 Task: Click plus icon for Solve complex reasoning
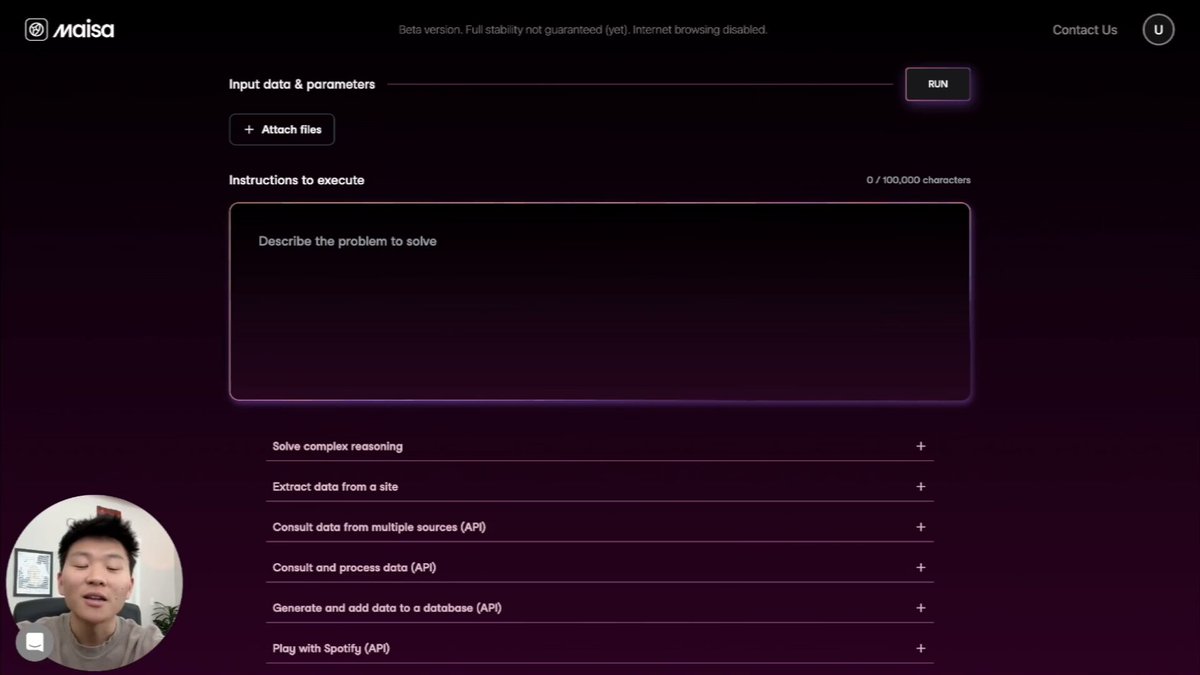tap(921, 446)
